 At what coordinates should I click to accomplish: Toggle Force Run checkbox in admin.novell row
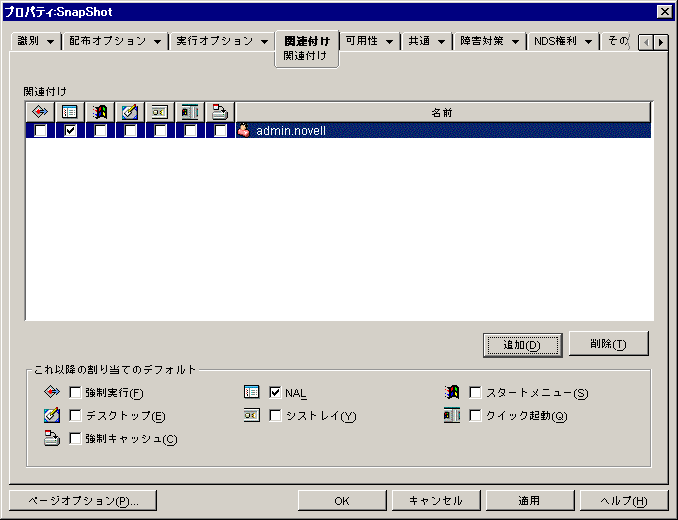41,131
